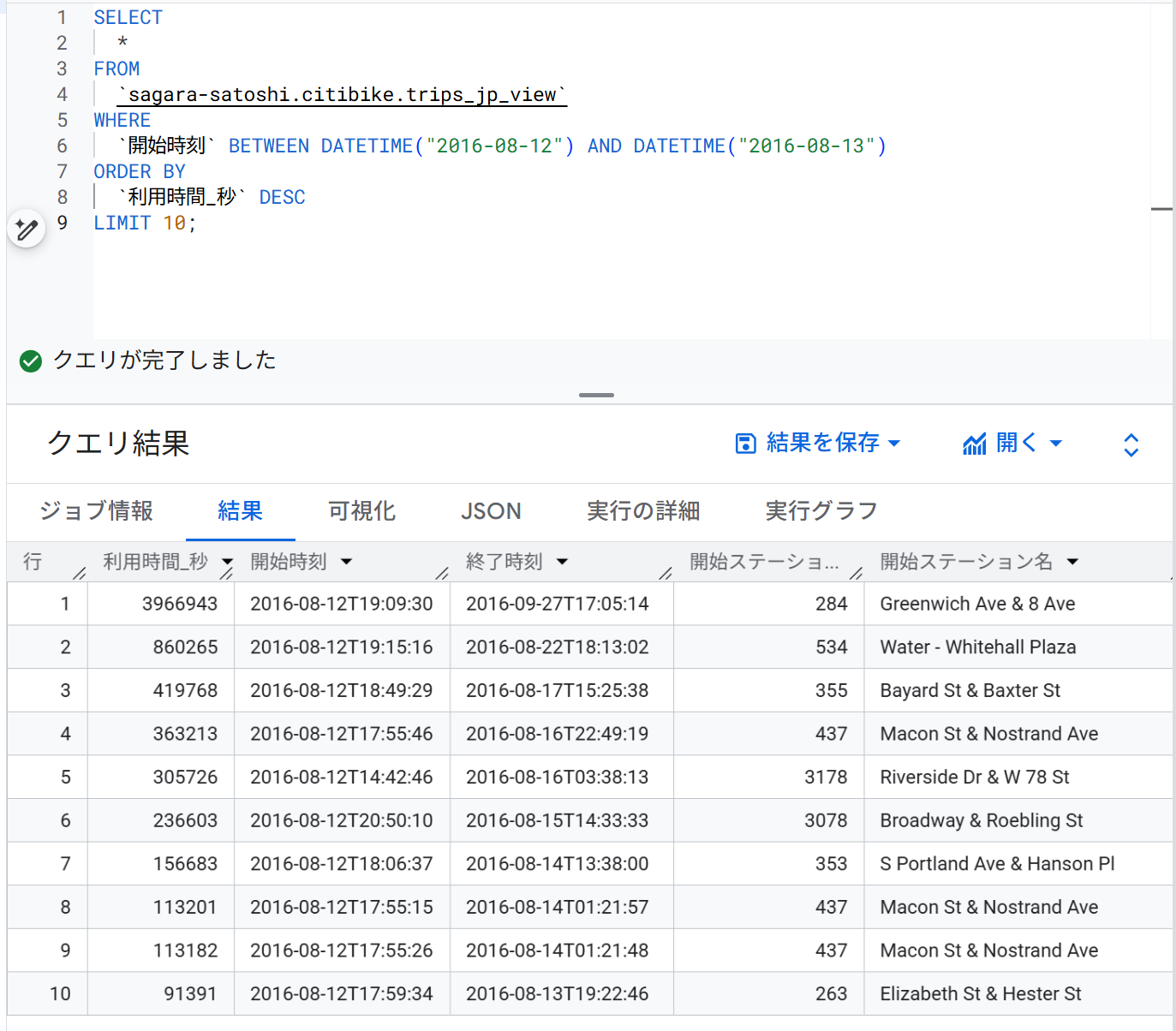Click station name Riverside Dr & W 78 St
This screenshot has height=1031, width=1176.
(x=975, y=777)
